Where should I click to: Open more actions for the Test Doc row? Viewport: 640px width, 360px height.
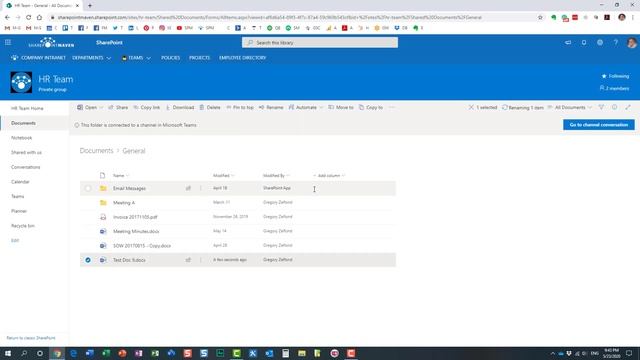point(200,260)
